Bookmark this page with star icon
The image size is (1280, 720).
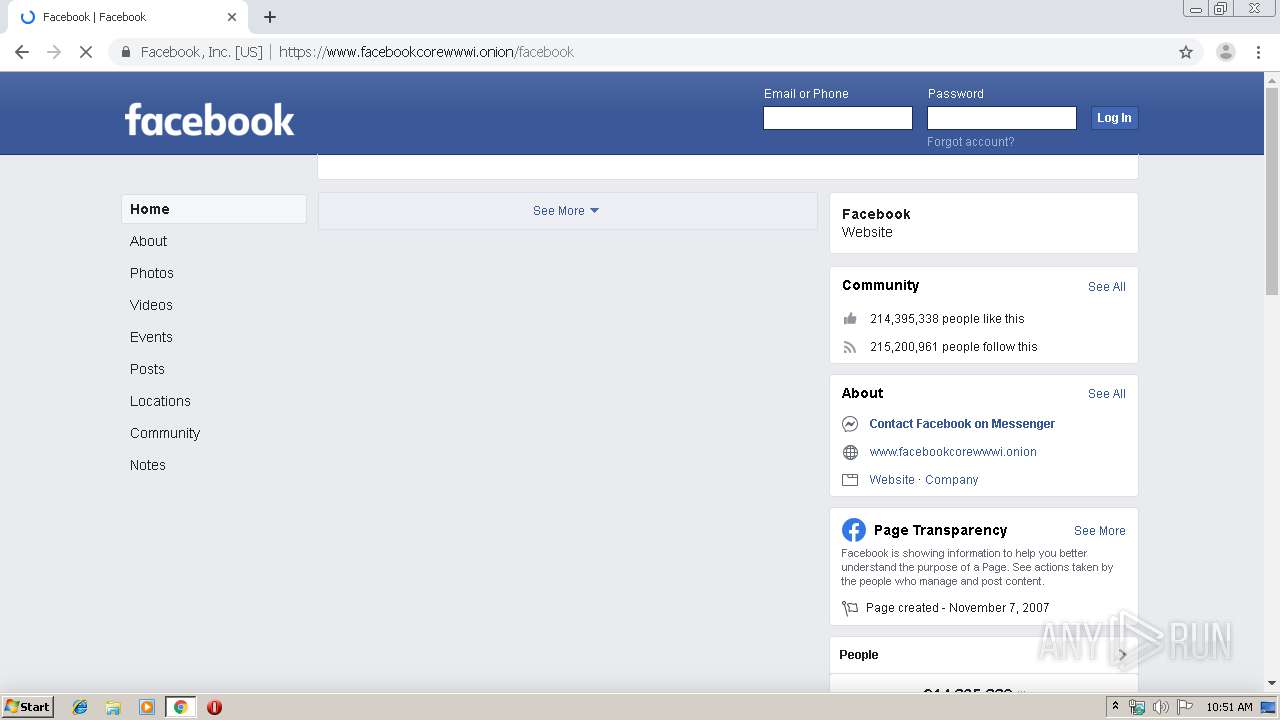click(x=1186, y=52)
